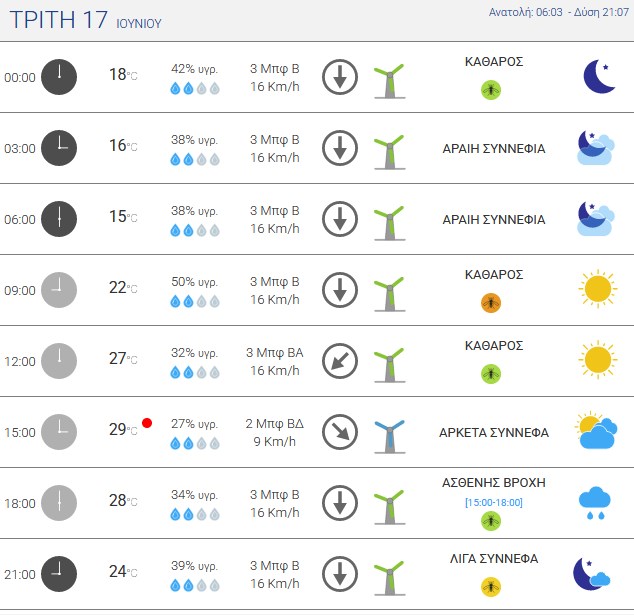
Task: Click the green mosquito icon at 00:00
Action: (x=491, y=90)
